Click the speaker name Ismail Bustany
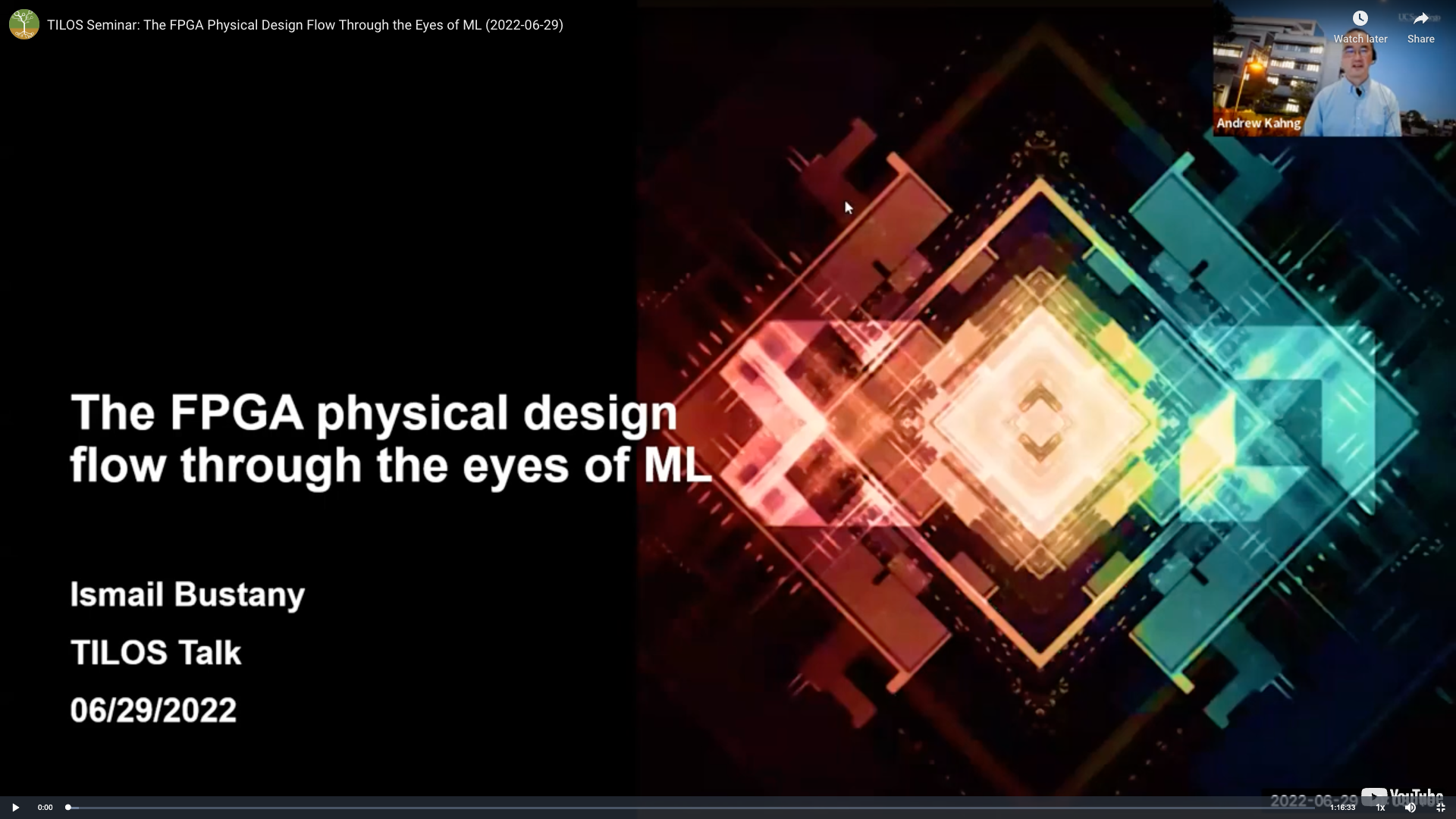Image resolution: width=1456 pixels, height=819 pixels. (187, 595)
